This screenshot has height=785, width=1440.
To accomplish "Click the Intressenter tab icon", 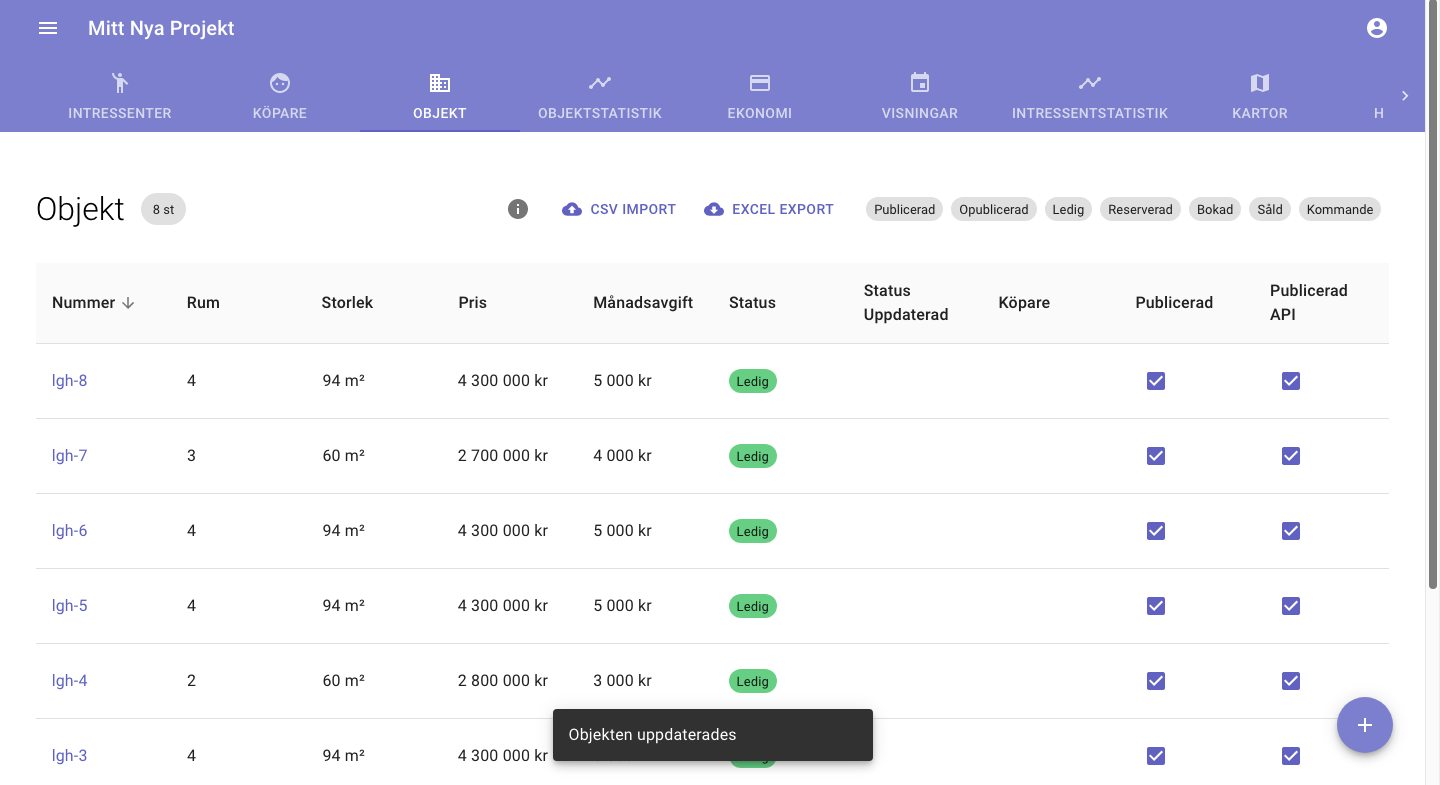I will (x=120, y=83).
